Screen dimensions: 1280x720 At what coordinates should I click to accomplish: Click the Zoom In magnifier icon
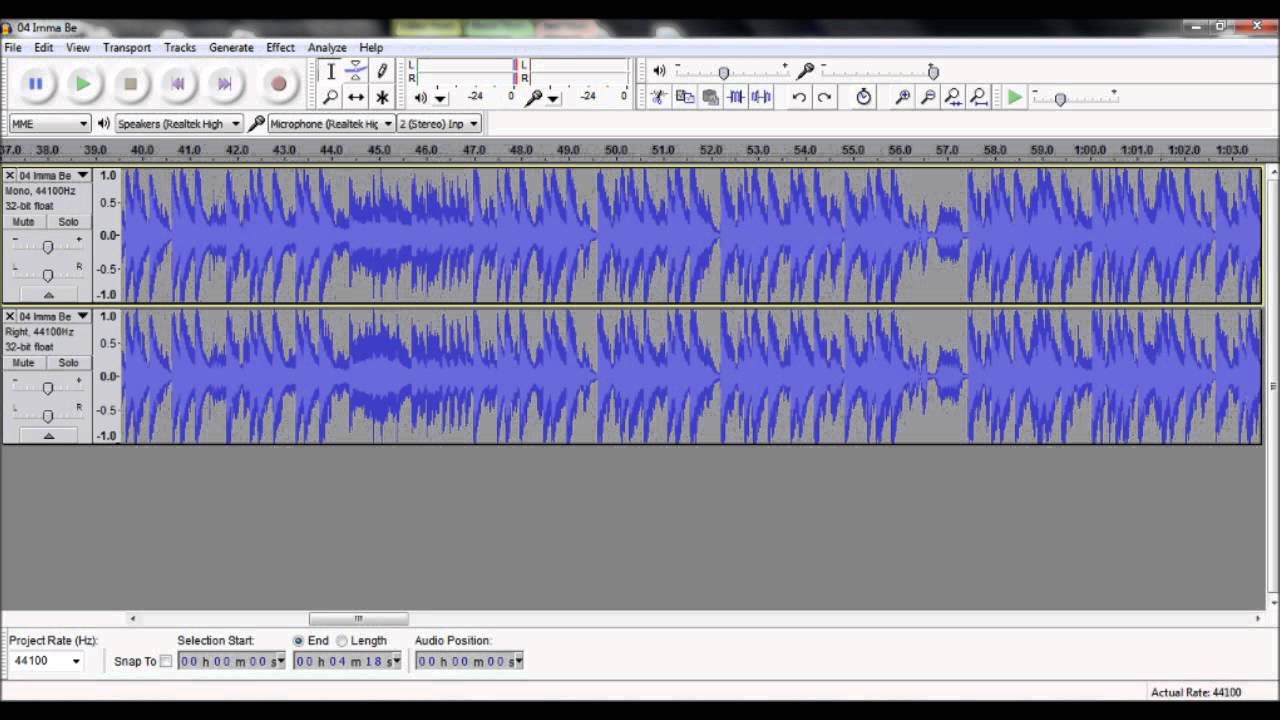tap(903, 97)
